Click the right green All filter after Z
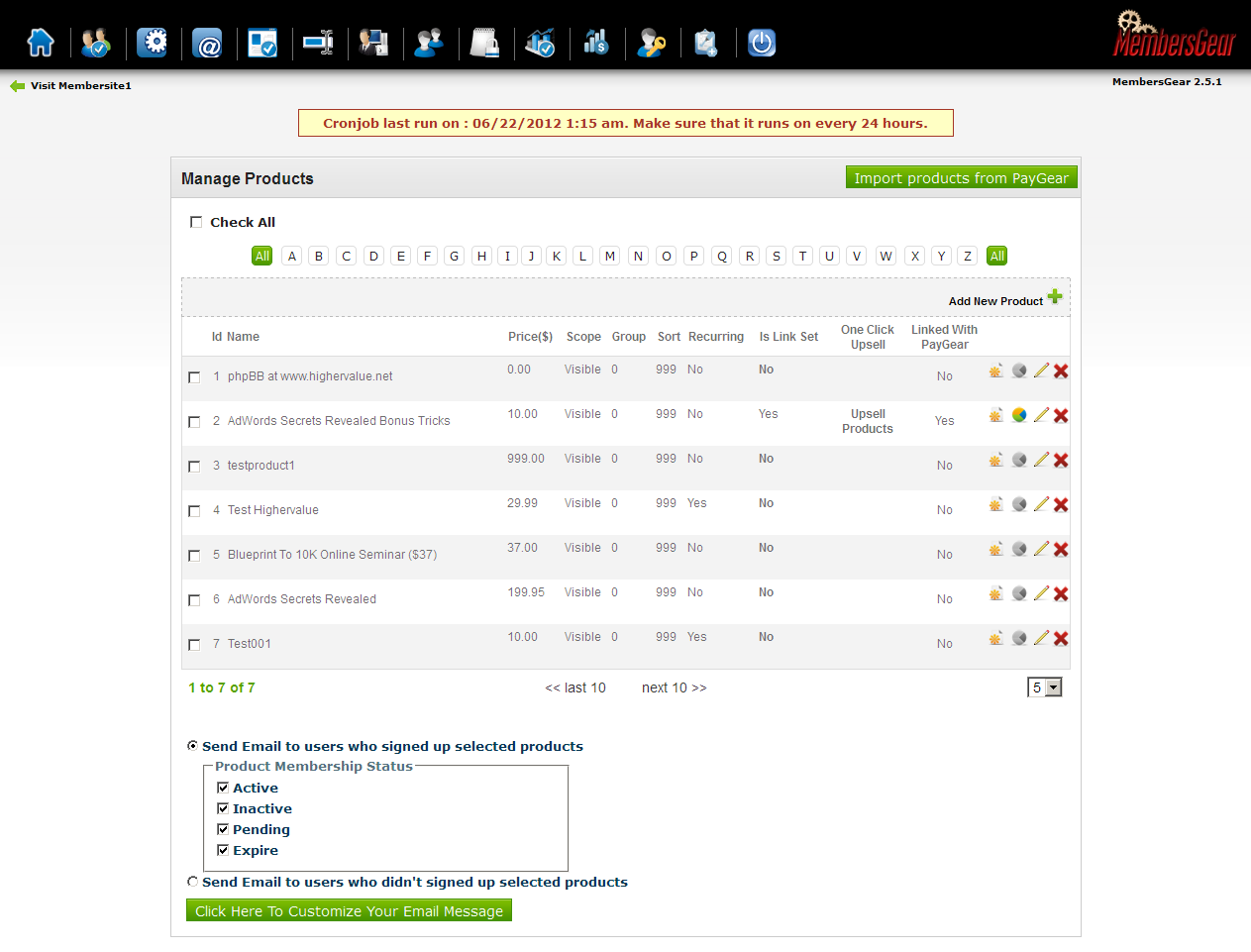 coord(997,256)
